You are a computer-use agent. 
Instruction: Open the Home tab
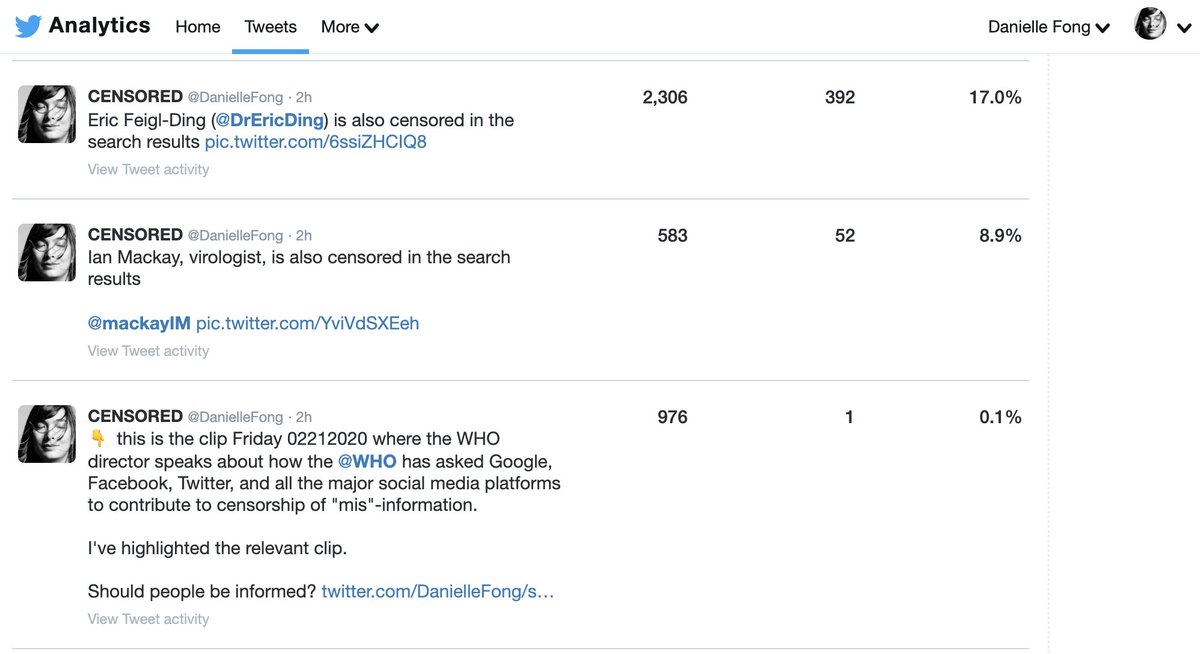pyautogui.click(x=198, y=27)
